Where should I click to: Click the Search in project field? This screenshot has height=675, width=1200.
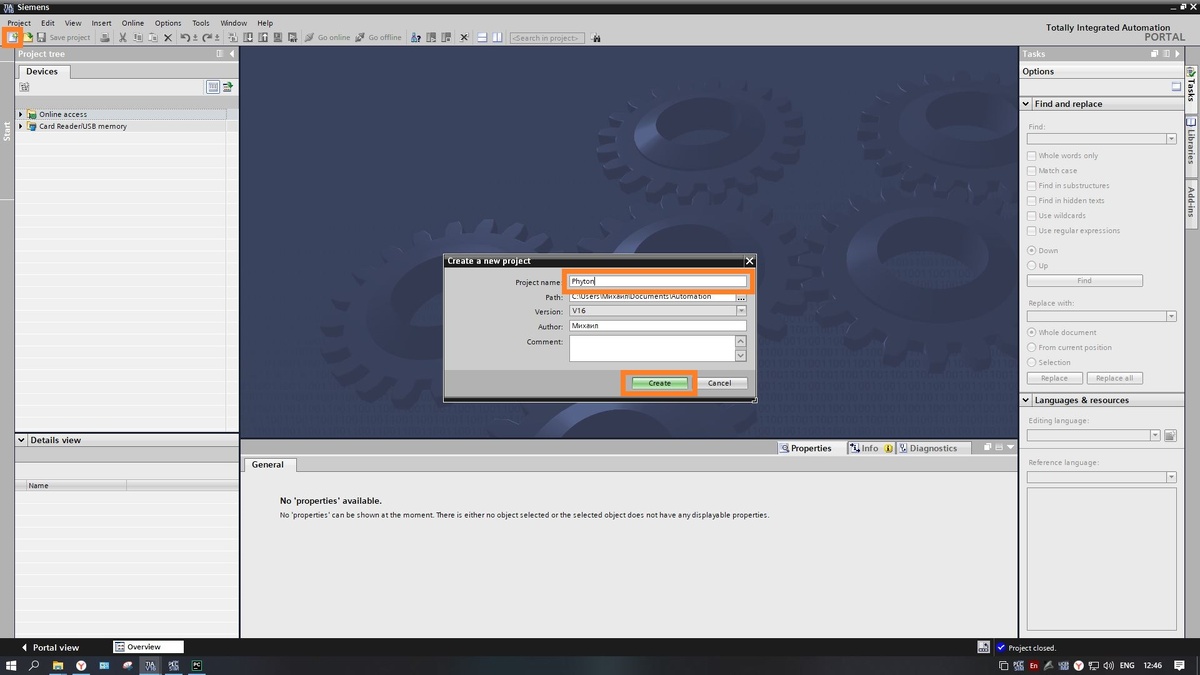click(x=547, y=37)
